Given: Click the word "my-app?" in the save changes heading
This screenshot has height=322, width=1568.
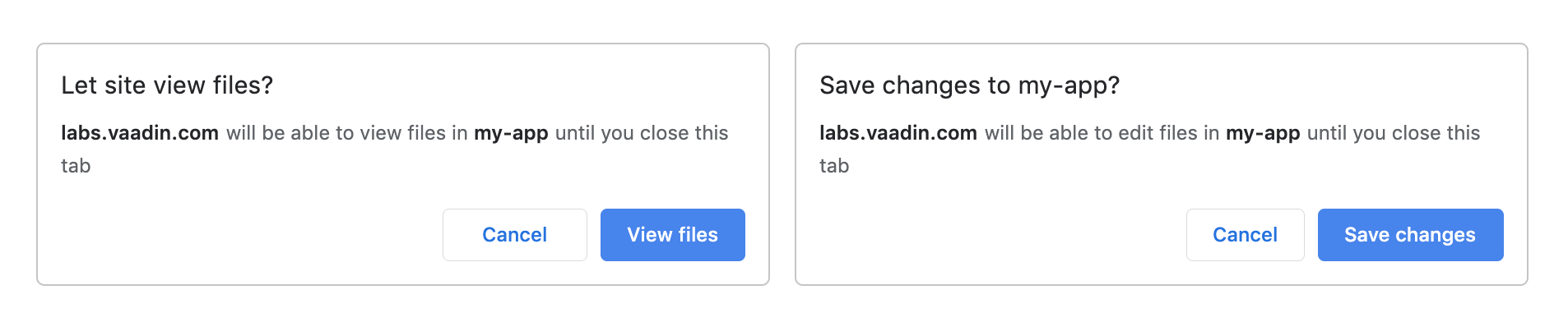Looking at the screenshot, I should (x=1069, y=86).
